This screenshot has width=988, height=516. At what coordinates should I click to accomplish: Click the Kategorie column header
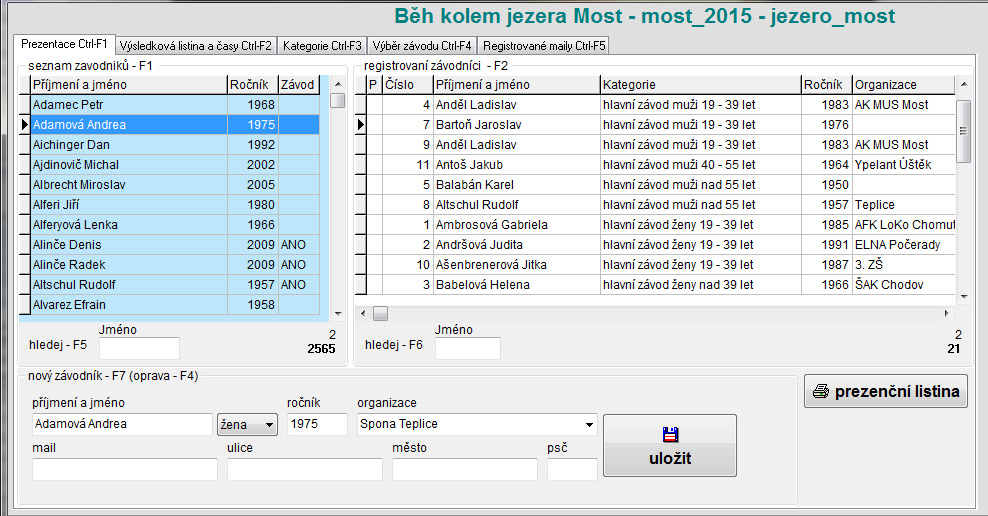[700, 84]
